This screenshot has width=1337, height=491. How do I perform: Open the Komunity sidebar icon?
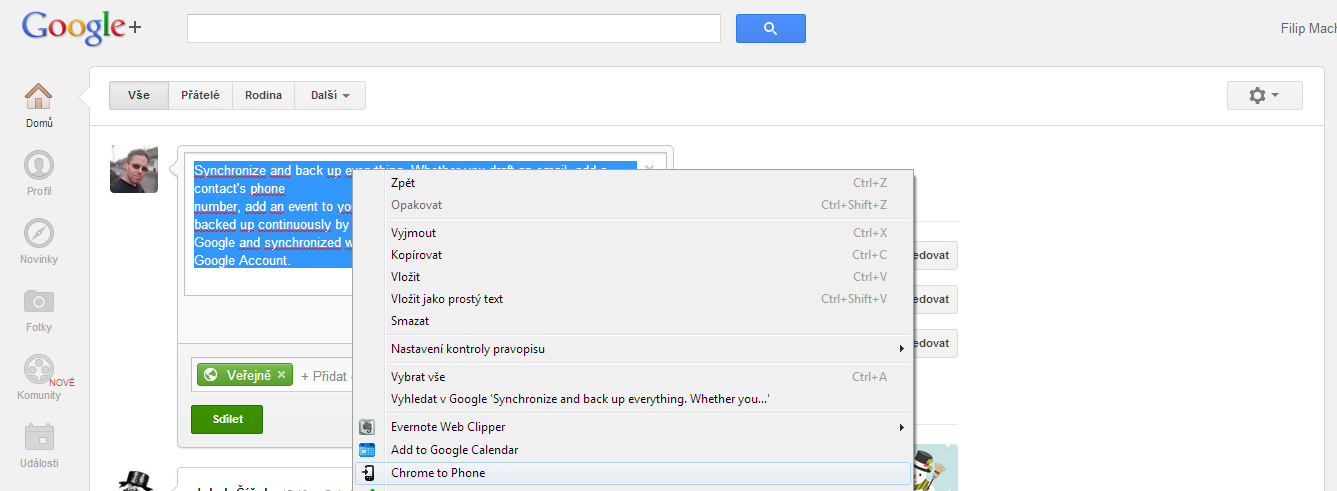click(39, 369)
